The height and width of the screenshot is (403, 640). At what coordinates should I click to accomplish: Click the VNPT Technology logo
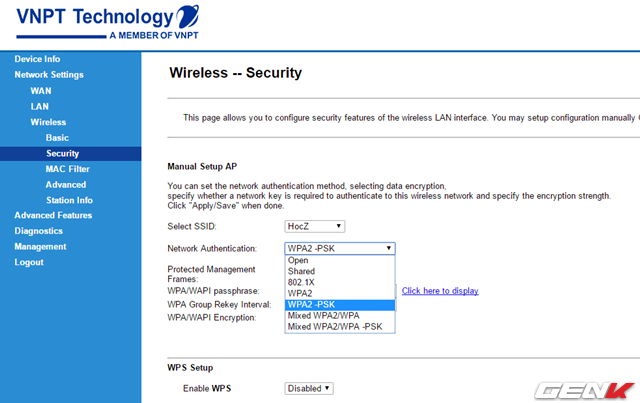(108, 22)
